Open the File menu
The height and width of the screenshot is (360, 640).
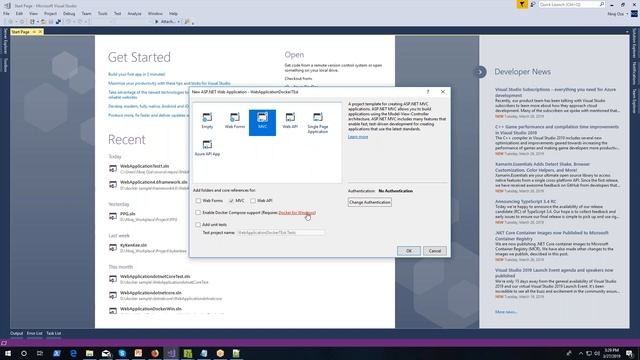(x=6, y=13)
